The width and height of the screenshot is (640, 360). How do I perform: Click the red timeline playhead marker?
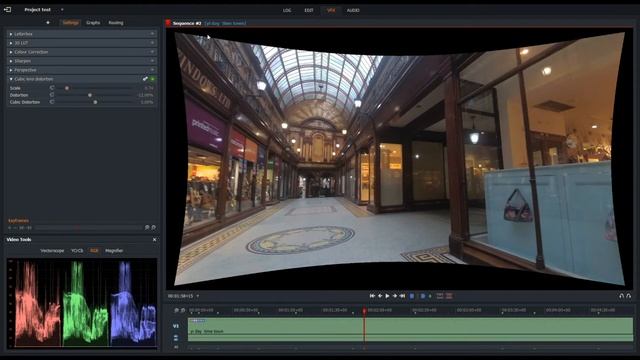[364, 311]
